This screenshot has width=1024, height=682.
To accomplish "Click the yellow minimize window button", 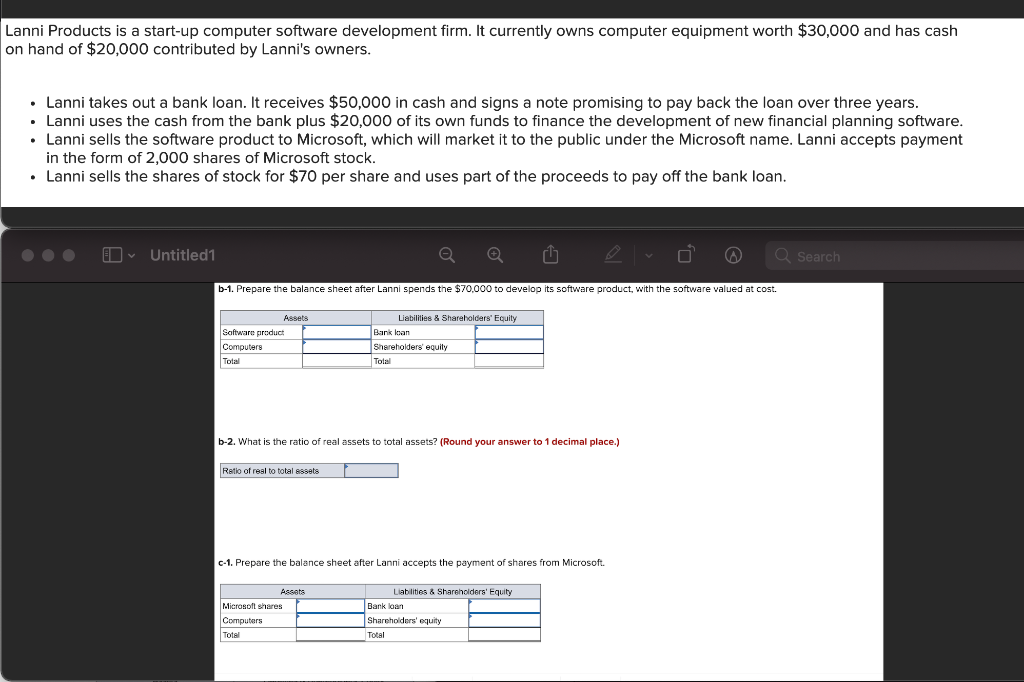I will coord(48,255).
